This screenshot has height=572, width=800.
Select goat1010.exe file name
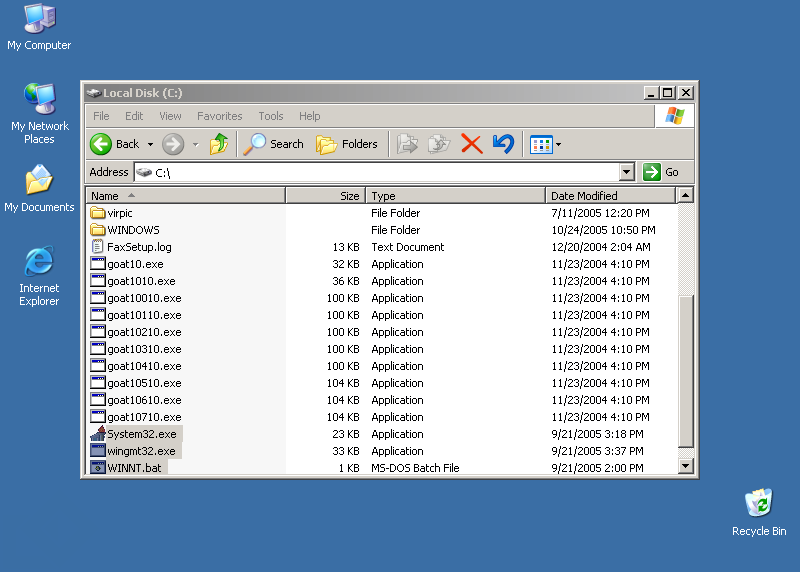point(141,281)
